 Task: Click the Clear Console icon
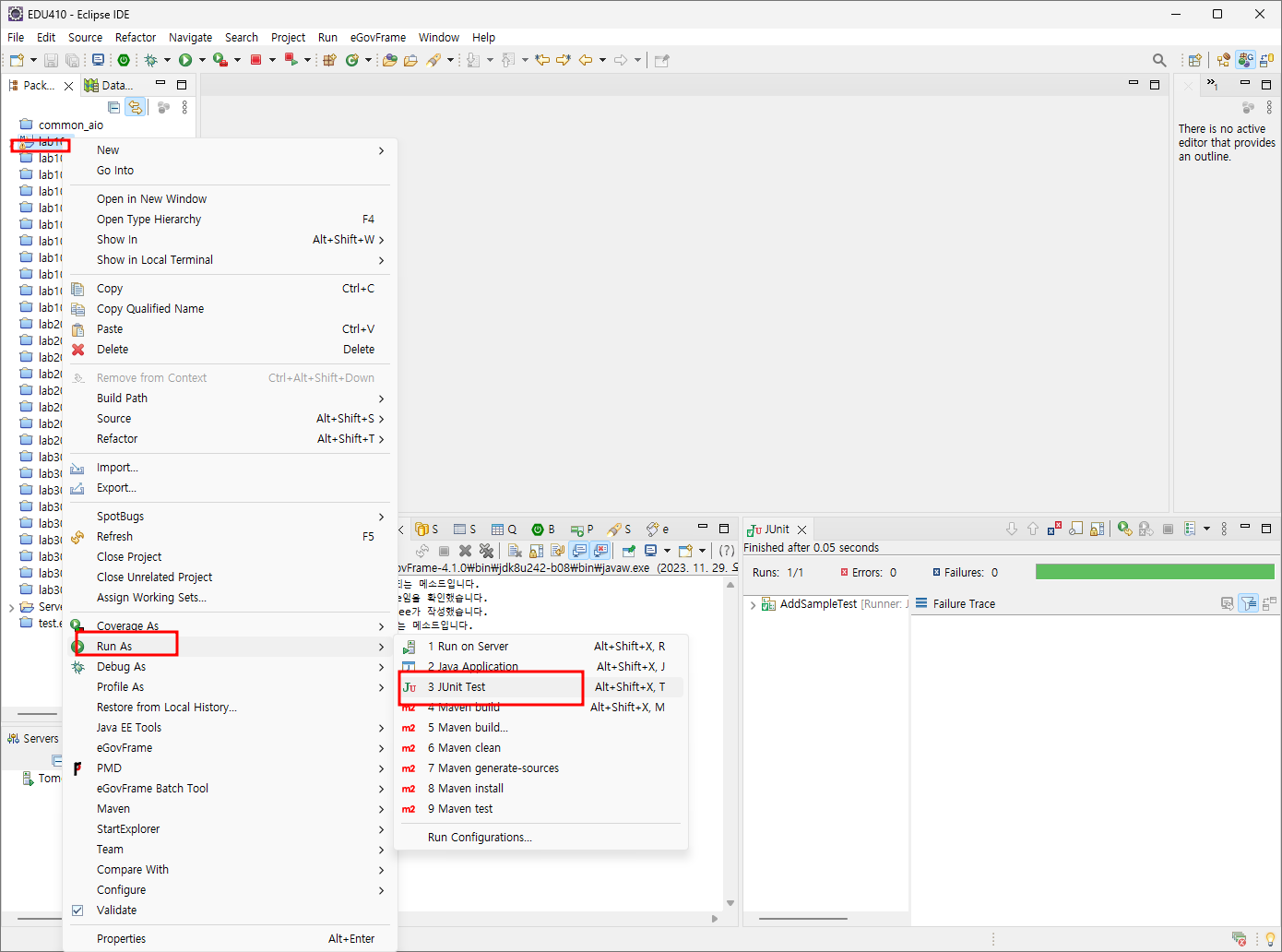(515, 551)
